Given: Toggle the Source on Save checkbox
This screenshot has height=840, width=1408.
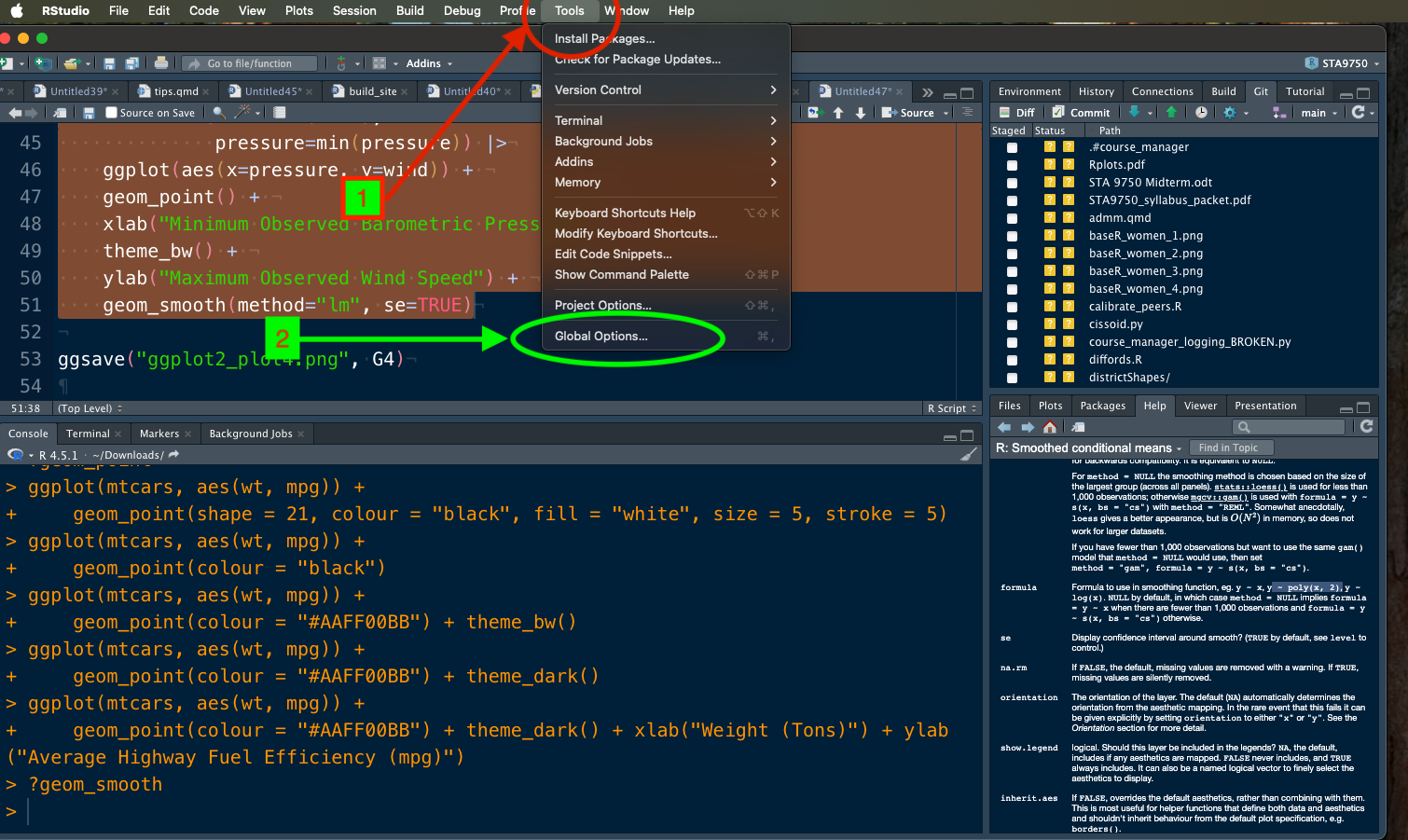Looking at the screenshot, I should pos(112,113).
